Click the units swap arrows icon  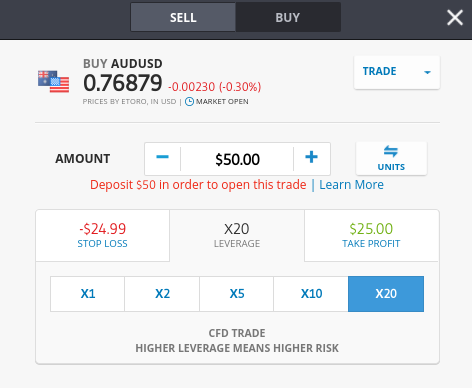click(x=391, y=151)
